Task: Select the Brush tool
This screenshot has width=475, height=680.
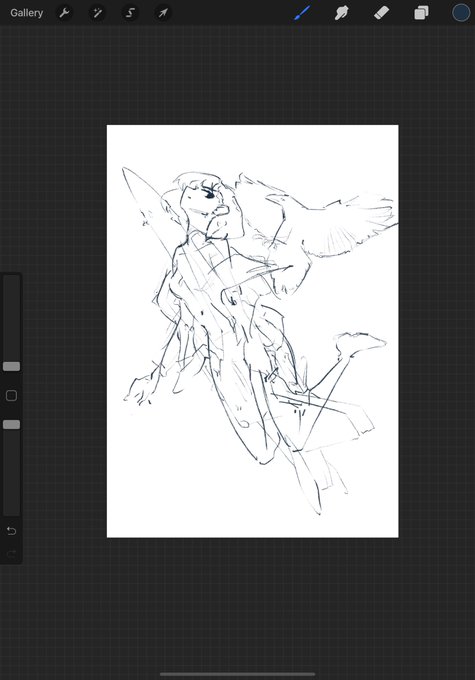Action: coord(302,13)
